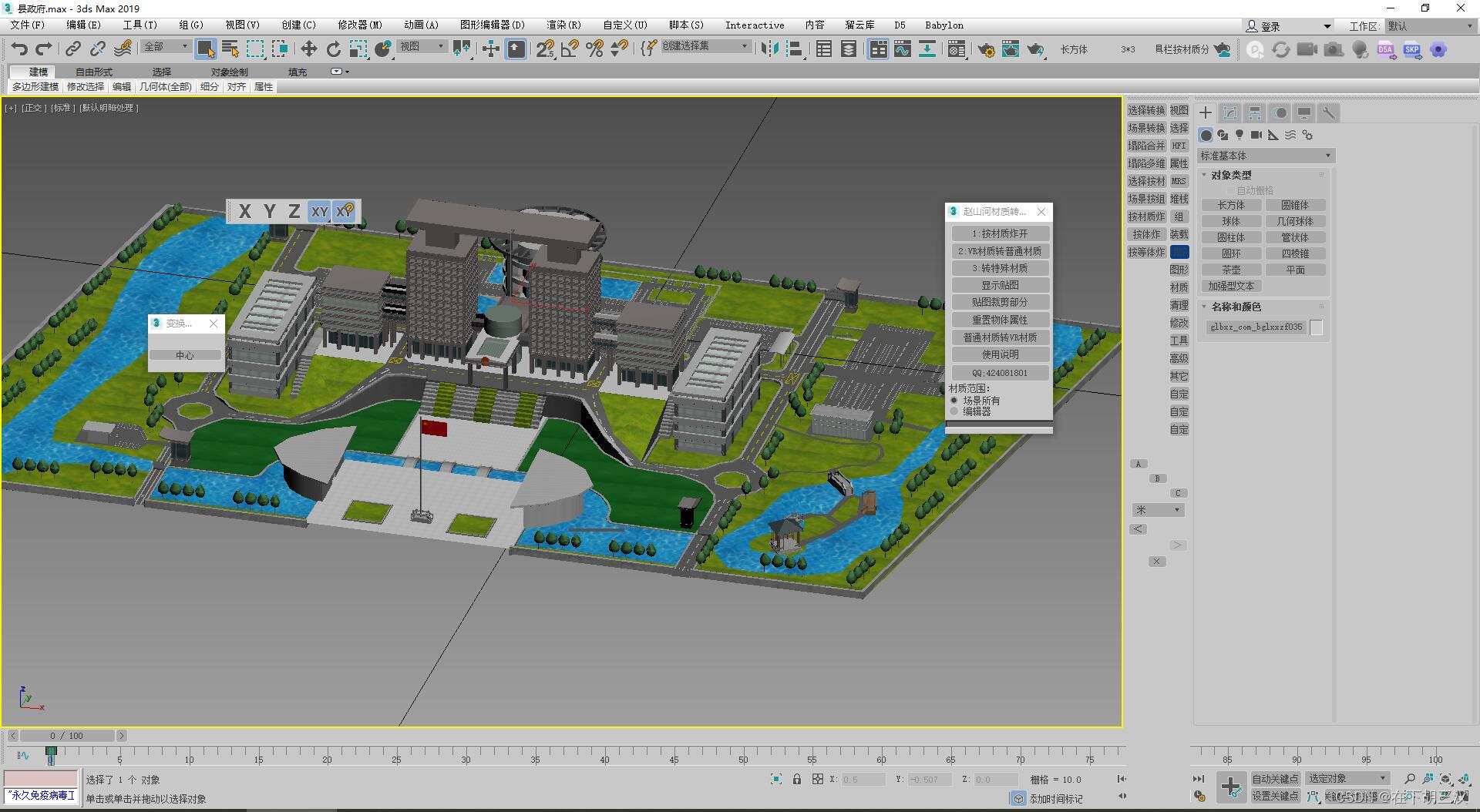Select the 编辑器 radio button in the script dialog
The image size is (1480, 812).
pos(954,411)
